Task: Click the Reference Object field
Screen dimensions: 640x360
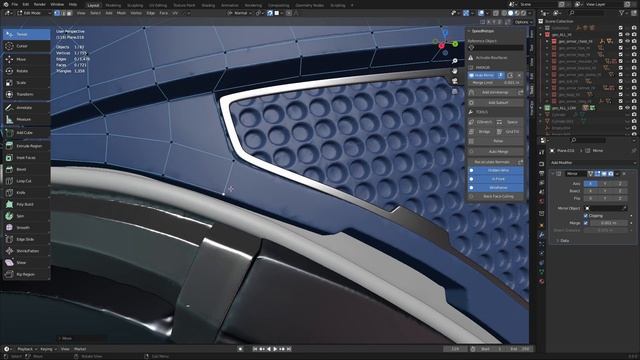Action: pyautogui.click(x=496, y=48)
